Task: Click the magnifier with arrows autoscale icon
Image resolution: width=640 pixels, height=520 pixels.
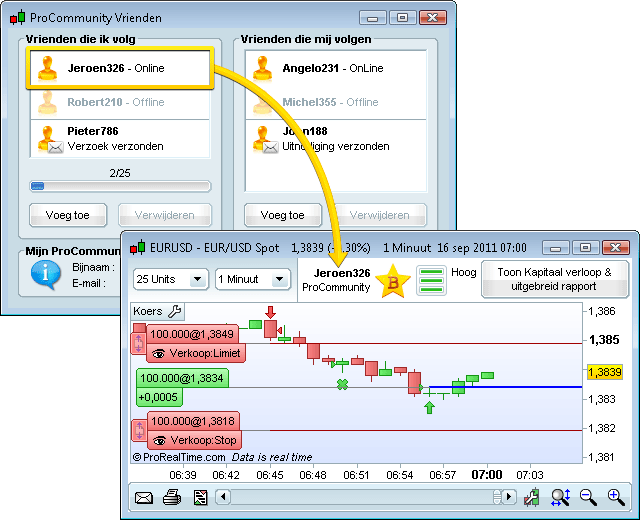Action: pos(560,497)
